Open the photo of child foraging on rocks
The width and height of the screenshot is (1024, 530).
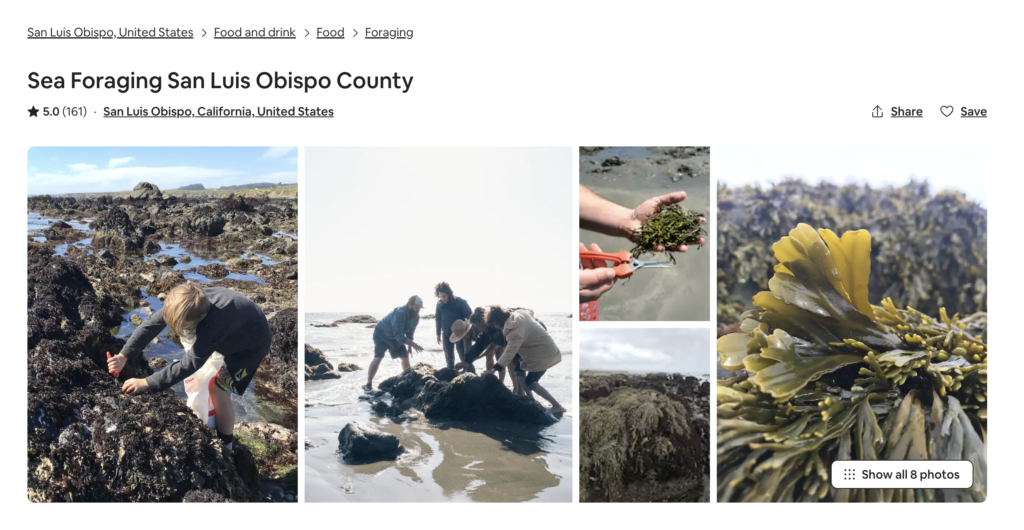(x=163, y=324)
